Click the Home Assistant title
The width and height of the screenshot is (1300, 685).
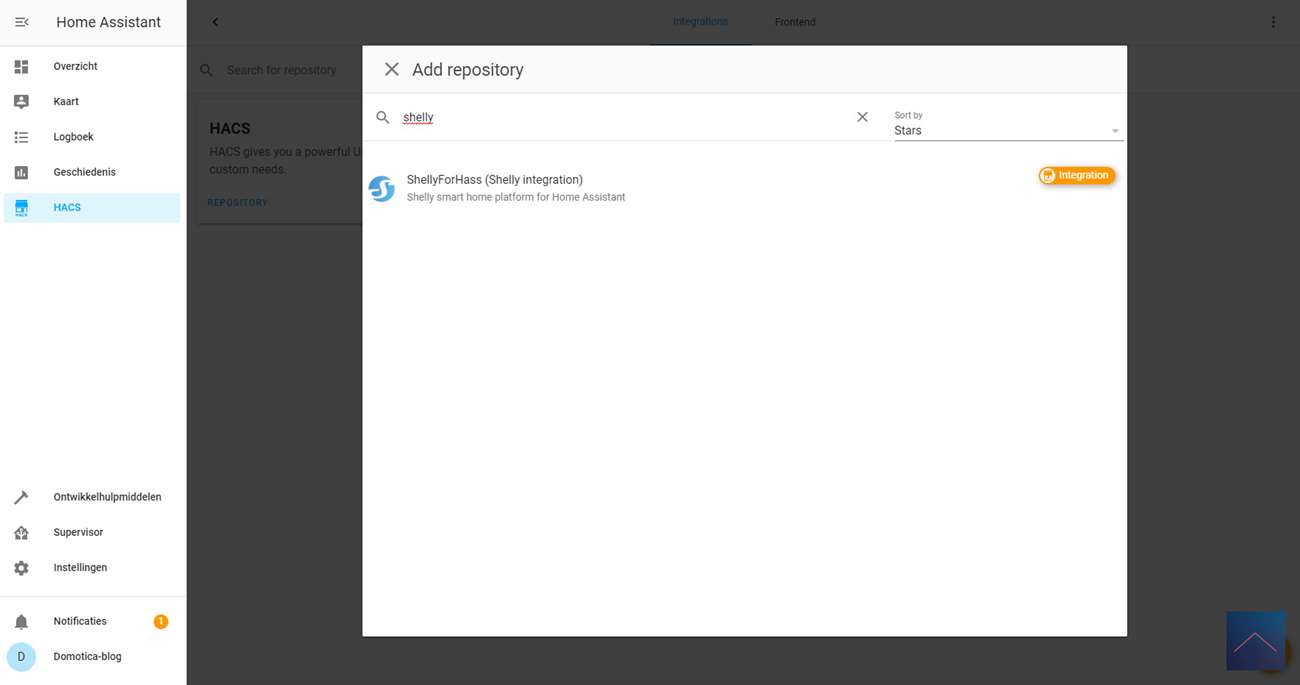(108, 22)
